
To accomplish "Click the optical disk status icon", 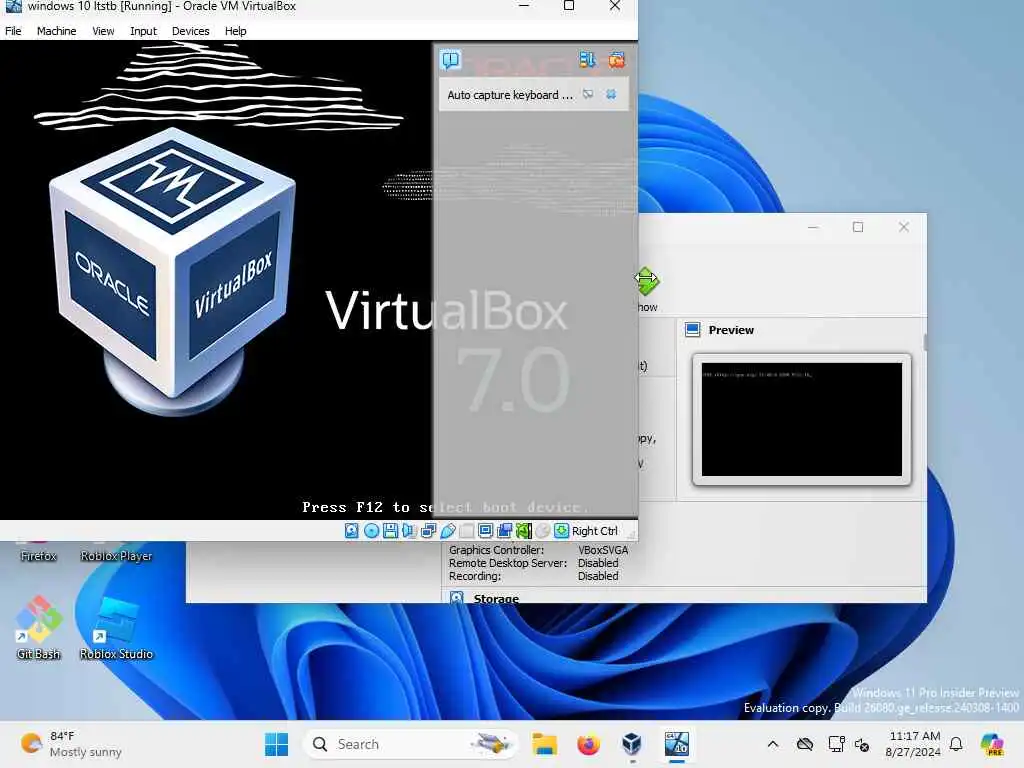I will (371, 531).
